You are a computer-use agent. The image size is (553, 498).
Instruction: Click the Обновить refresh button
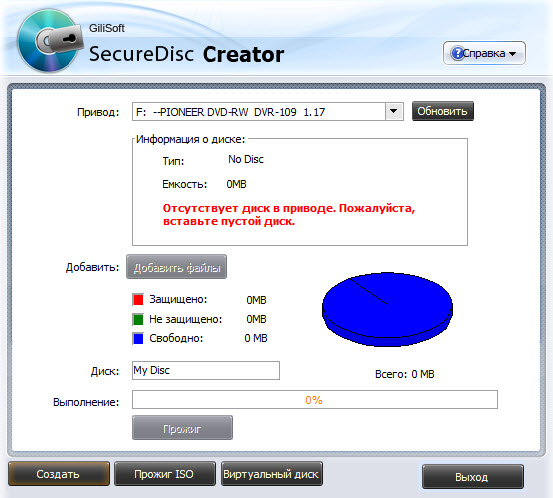[x=443, y=111]
